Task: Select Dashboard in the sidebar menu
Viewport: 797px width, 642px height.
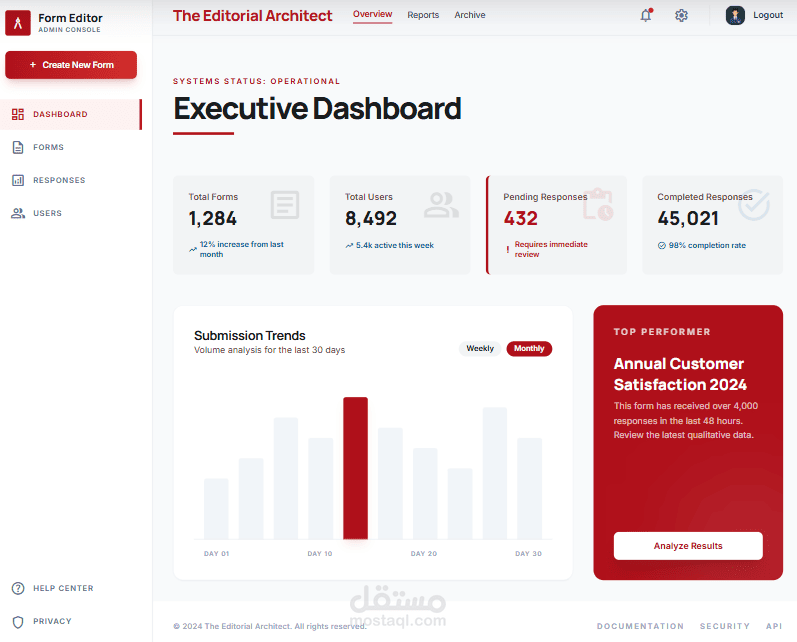Action: (x=71, y=114)
